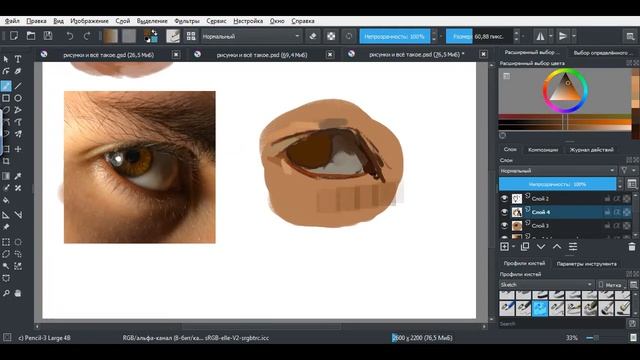Open the pattern fill selector

point(129,36)
